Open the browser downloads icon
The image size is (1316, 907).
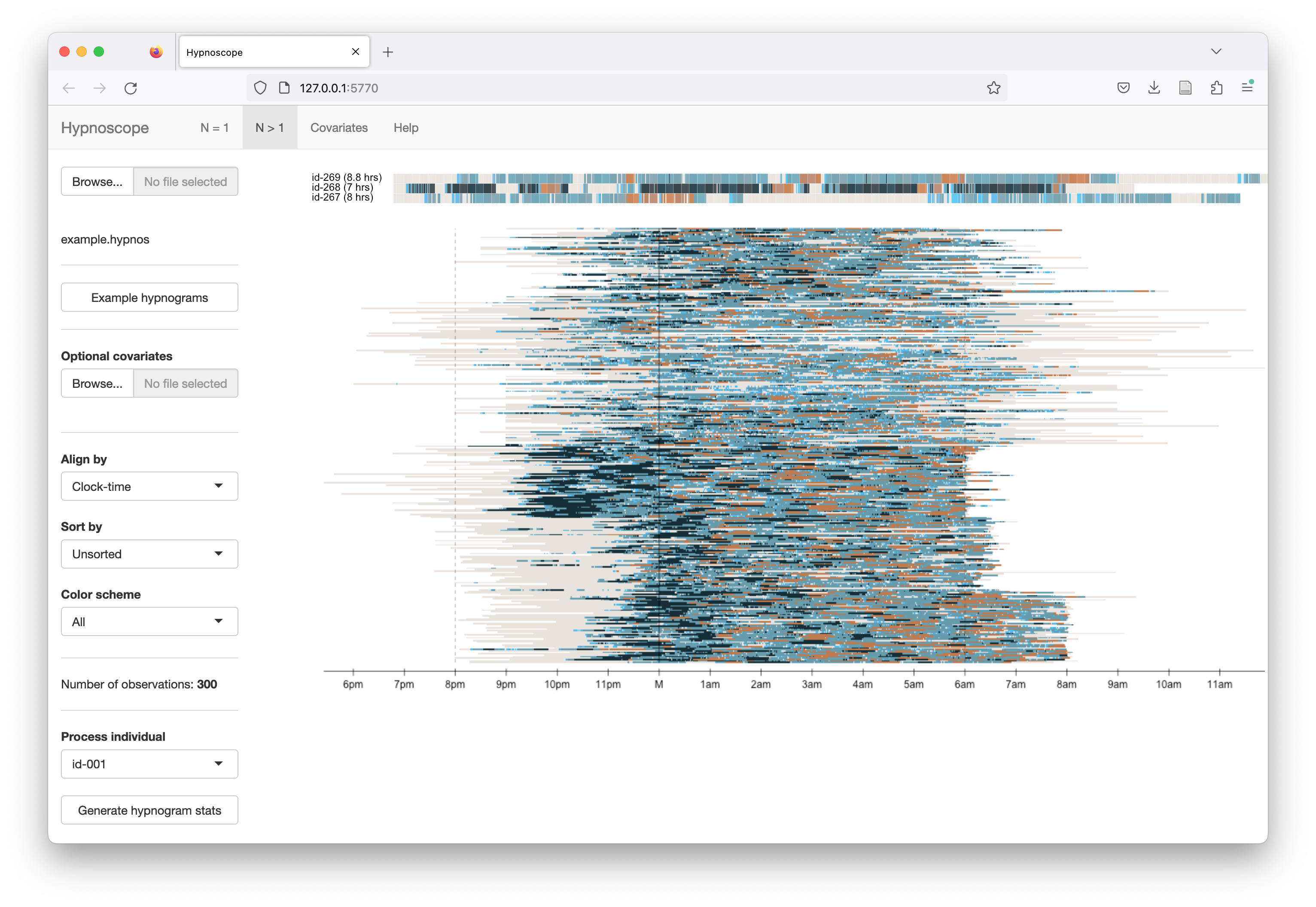[x=1154, y=88]
